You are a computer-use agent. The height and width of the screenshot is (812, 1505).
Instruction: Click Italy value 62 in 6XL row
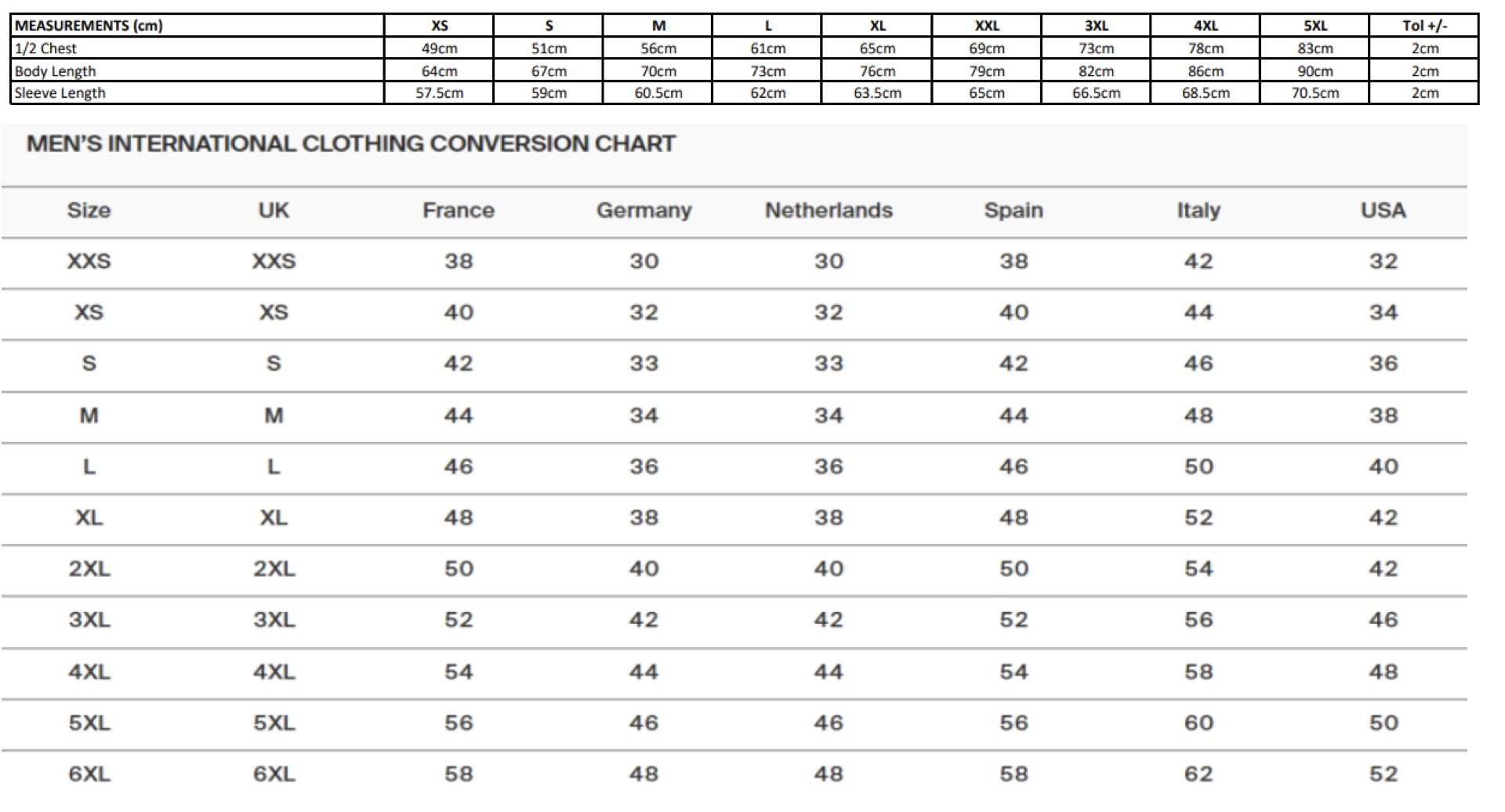1199,774
